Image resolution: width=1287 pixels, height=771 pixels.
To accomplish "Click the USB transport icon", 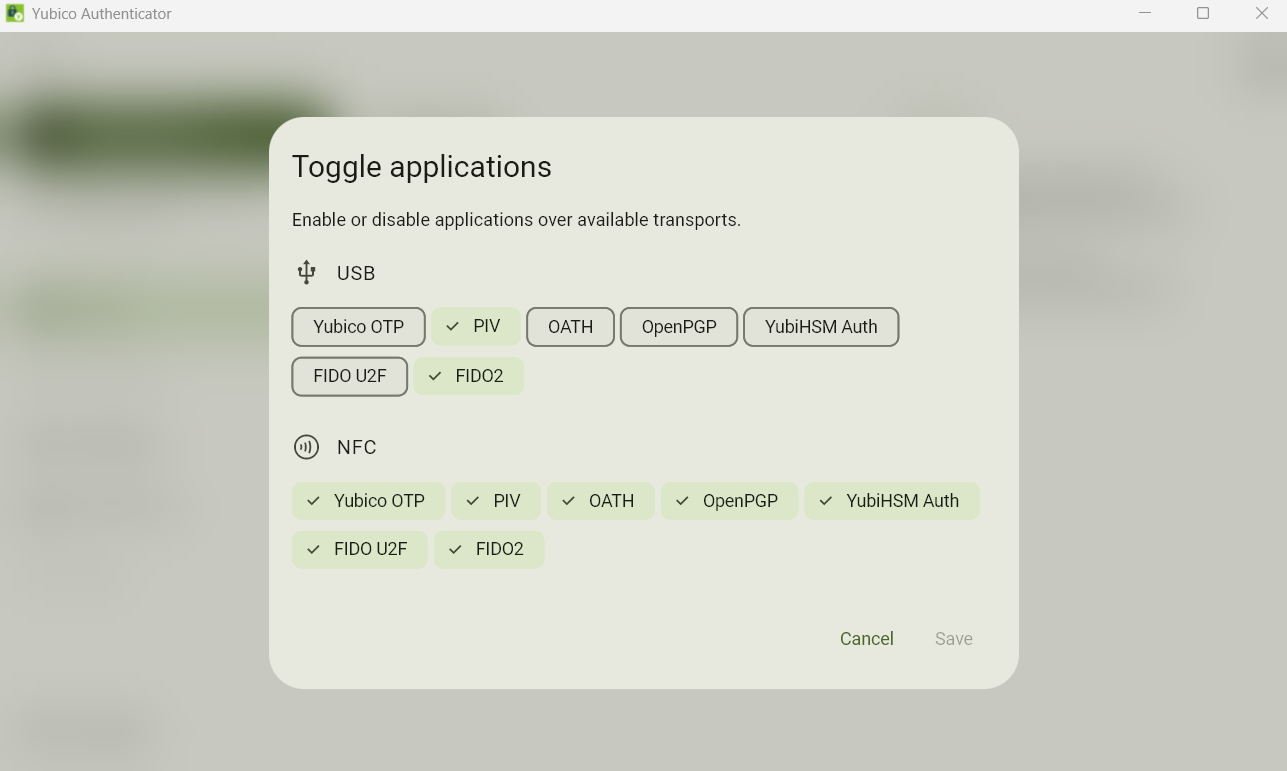I will (306, 272).
